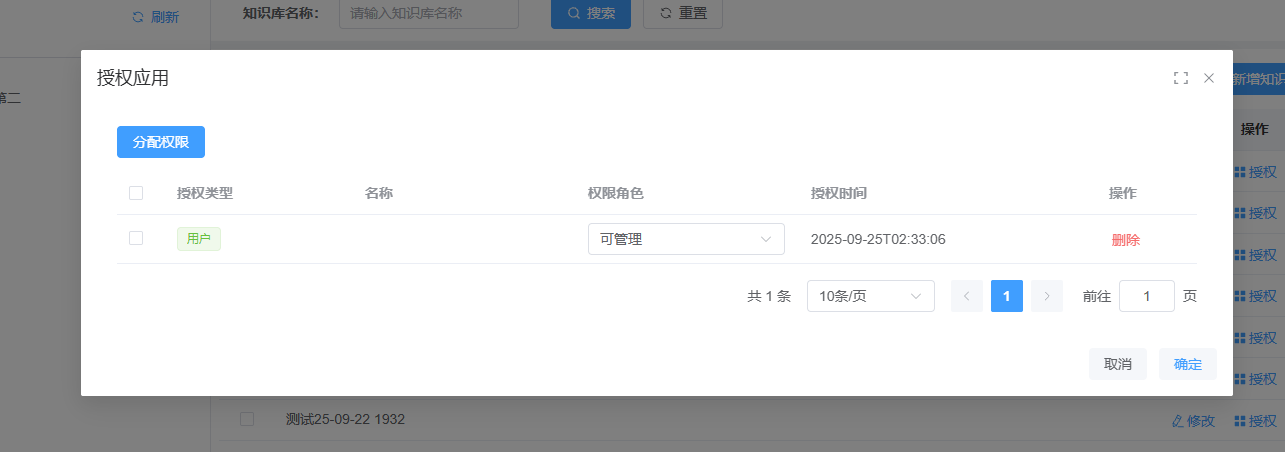
Task: Toggle fullscreen for the 授权应用 dialog
Action: [x=1180, y=78]
